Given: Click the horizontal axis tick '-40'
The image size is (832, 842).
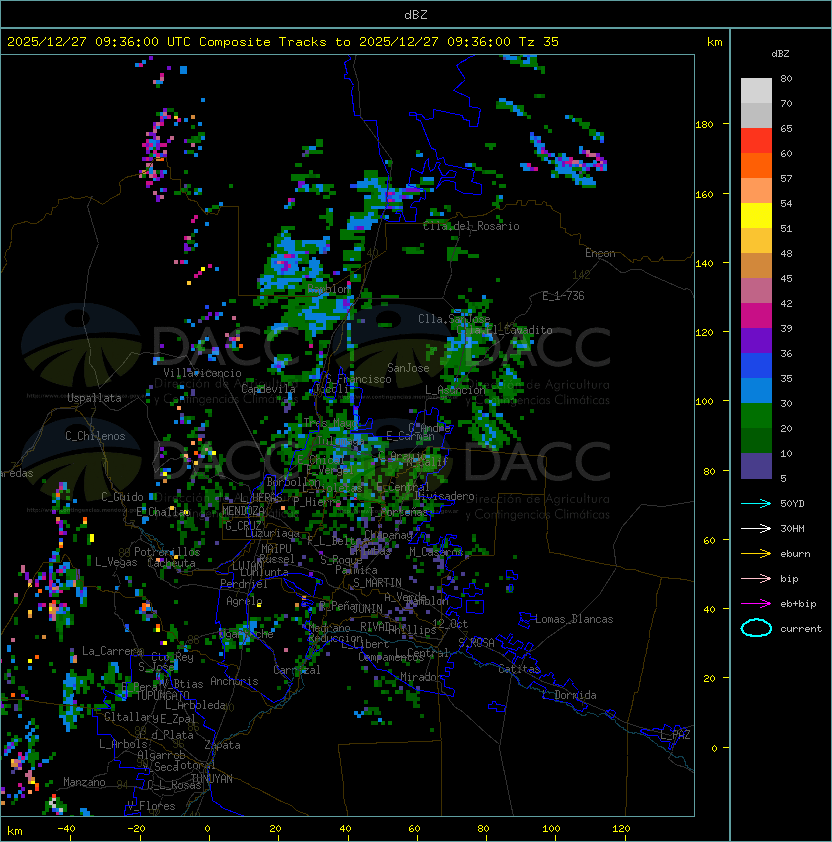Looking at the screenshot, I should 67,829.
